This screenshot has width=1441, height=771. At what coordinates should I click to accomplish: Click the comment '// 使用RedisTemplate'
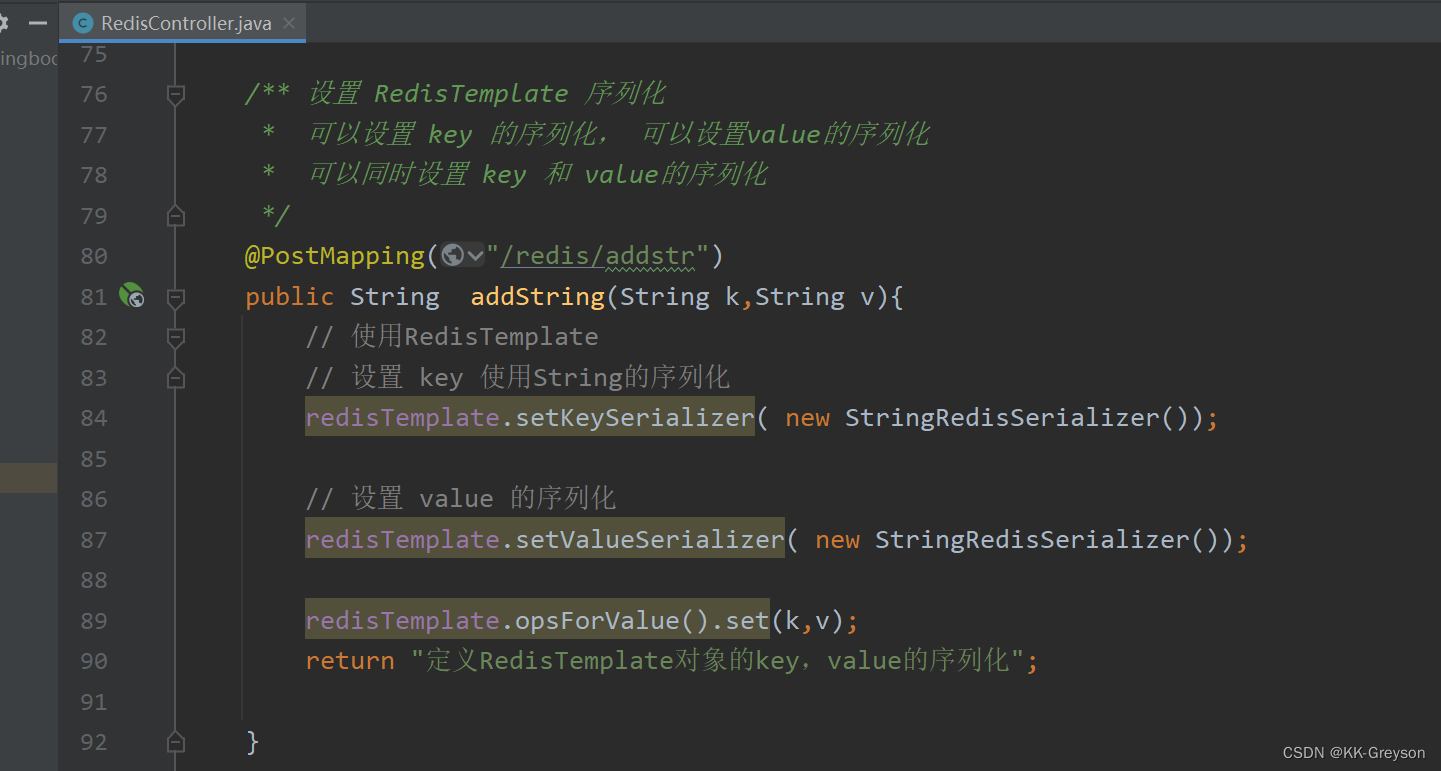(452, 337)
